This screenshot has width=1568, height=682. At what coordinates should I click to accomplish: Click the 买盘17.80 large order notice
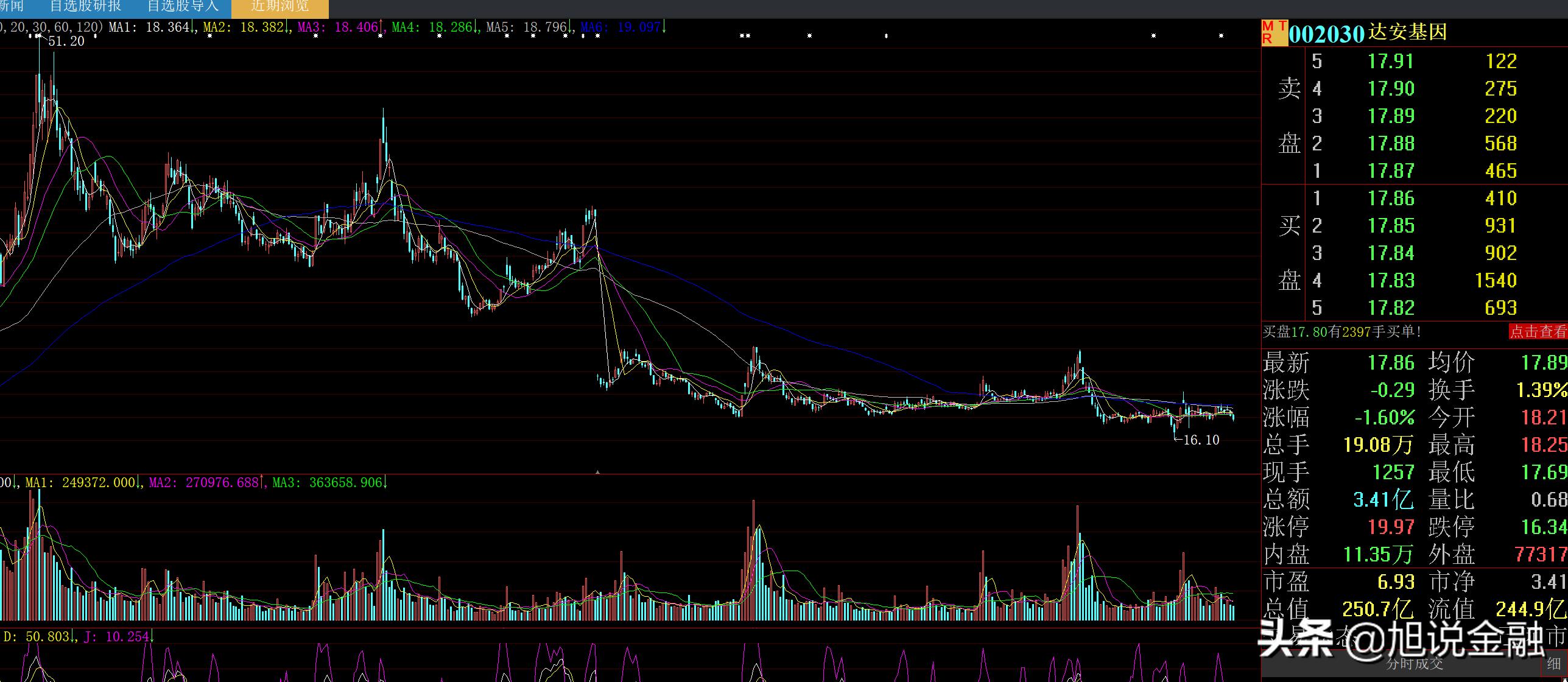pos(1342,332)
